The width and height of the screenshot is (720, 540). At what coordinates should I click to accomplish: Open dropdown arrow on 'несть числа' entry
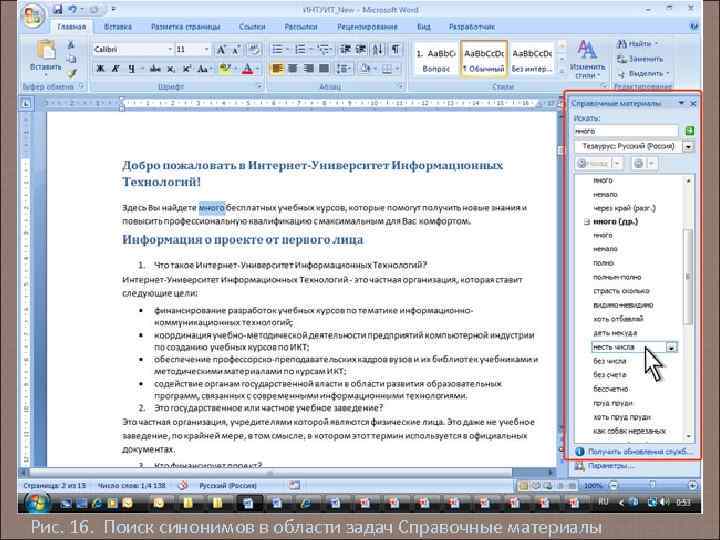pos(672,348)
